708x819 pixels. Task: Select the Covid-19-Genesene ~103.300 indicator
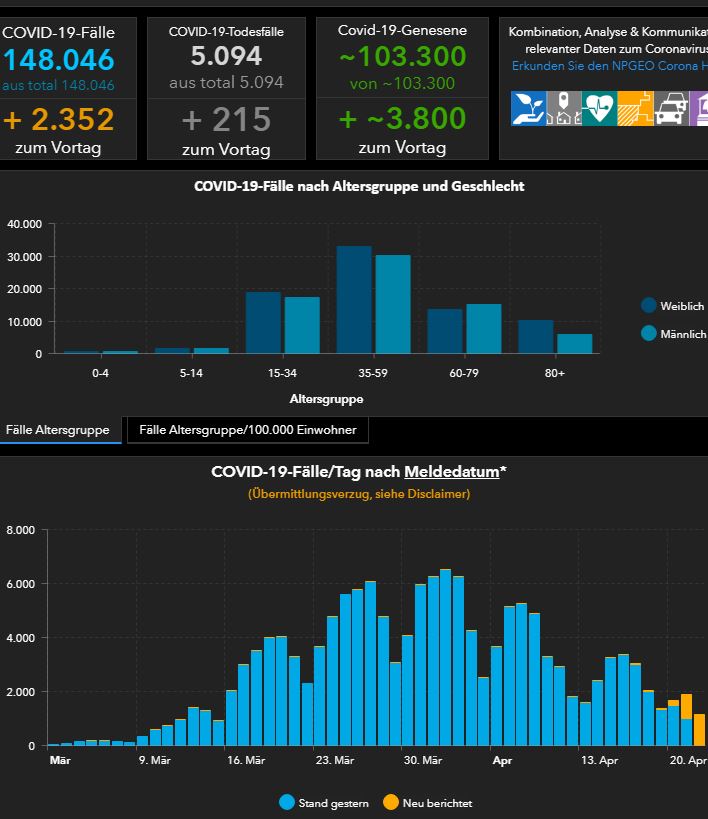tap(402, 57)
